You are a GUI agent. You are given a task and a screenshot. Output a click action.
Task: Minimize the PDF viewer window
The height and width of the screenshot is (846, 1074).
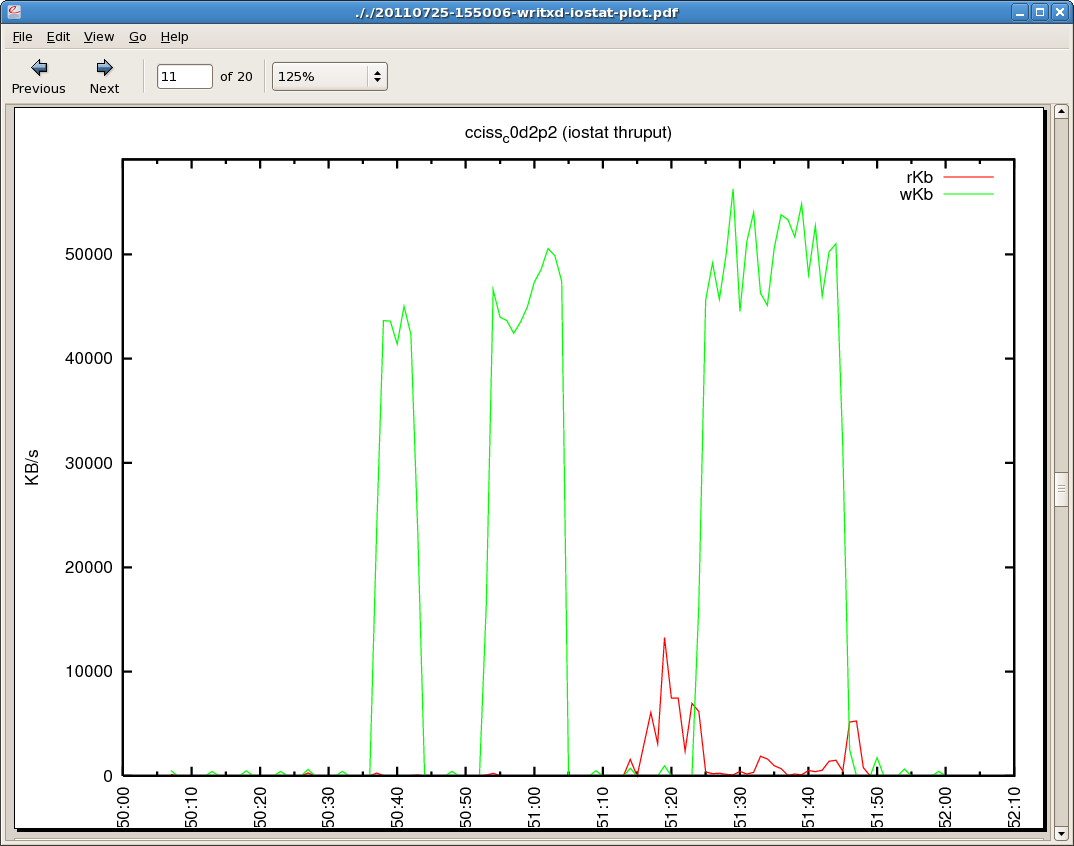point(1020,12)
